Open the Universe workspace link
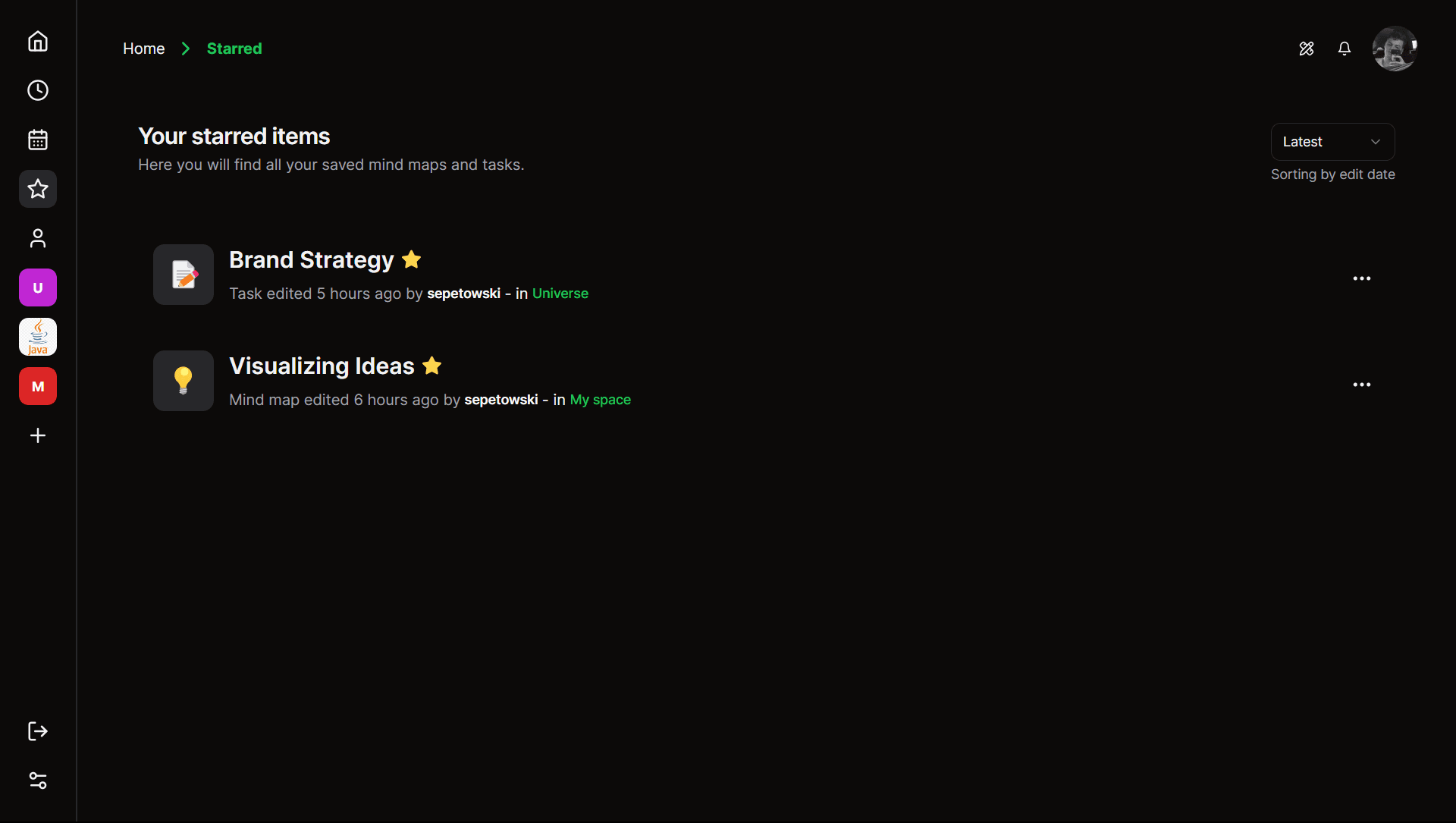The image size is (1456, 823). click(560, 293)
